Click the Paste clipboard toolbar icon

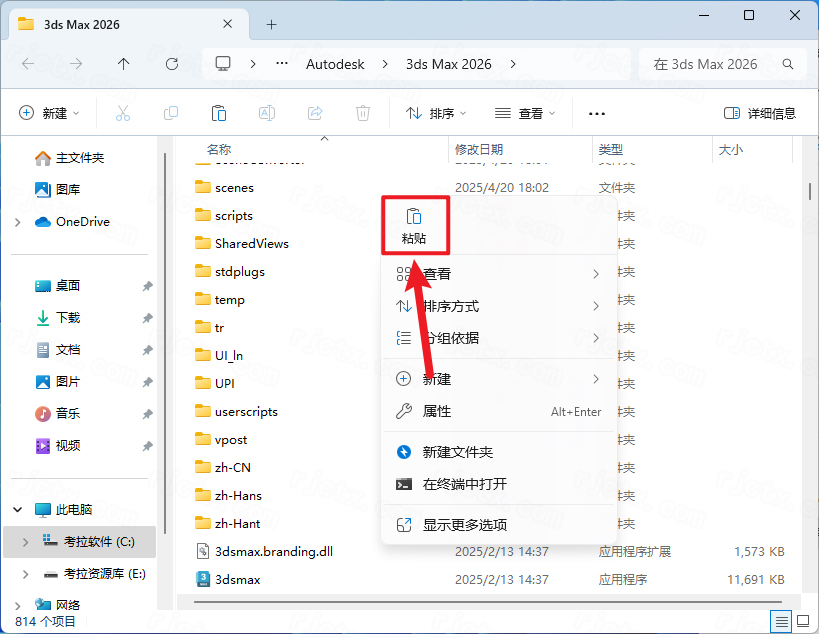[219, 113]
